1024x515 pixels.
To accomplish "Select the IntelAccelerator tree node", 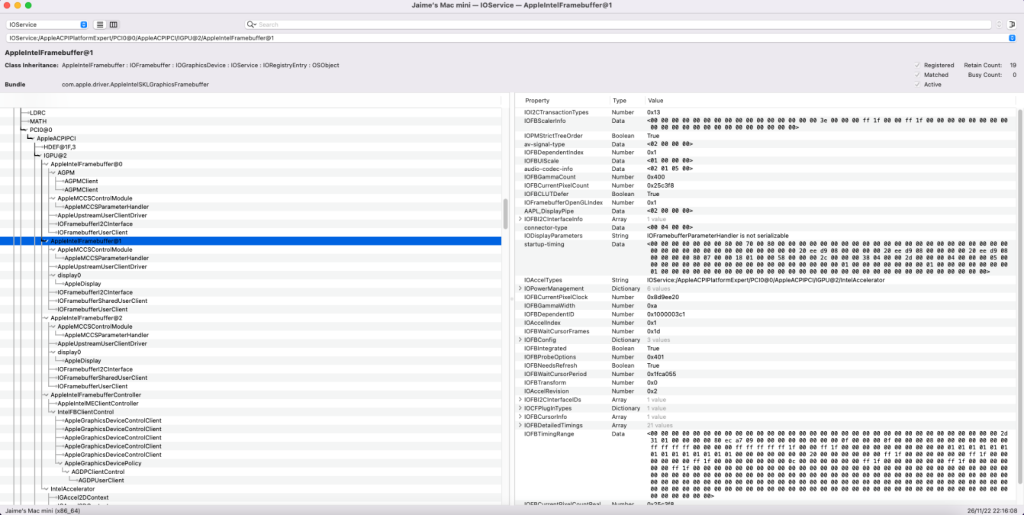I will (71, 489).
